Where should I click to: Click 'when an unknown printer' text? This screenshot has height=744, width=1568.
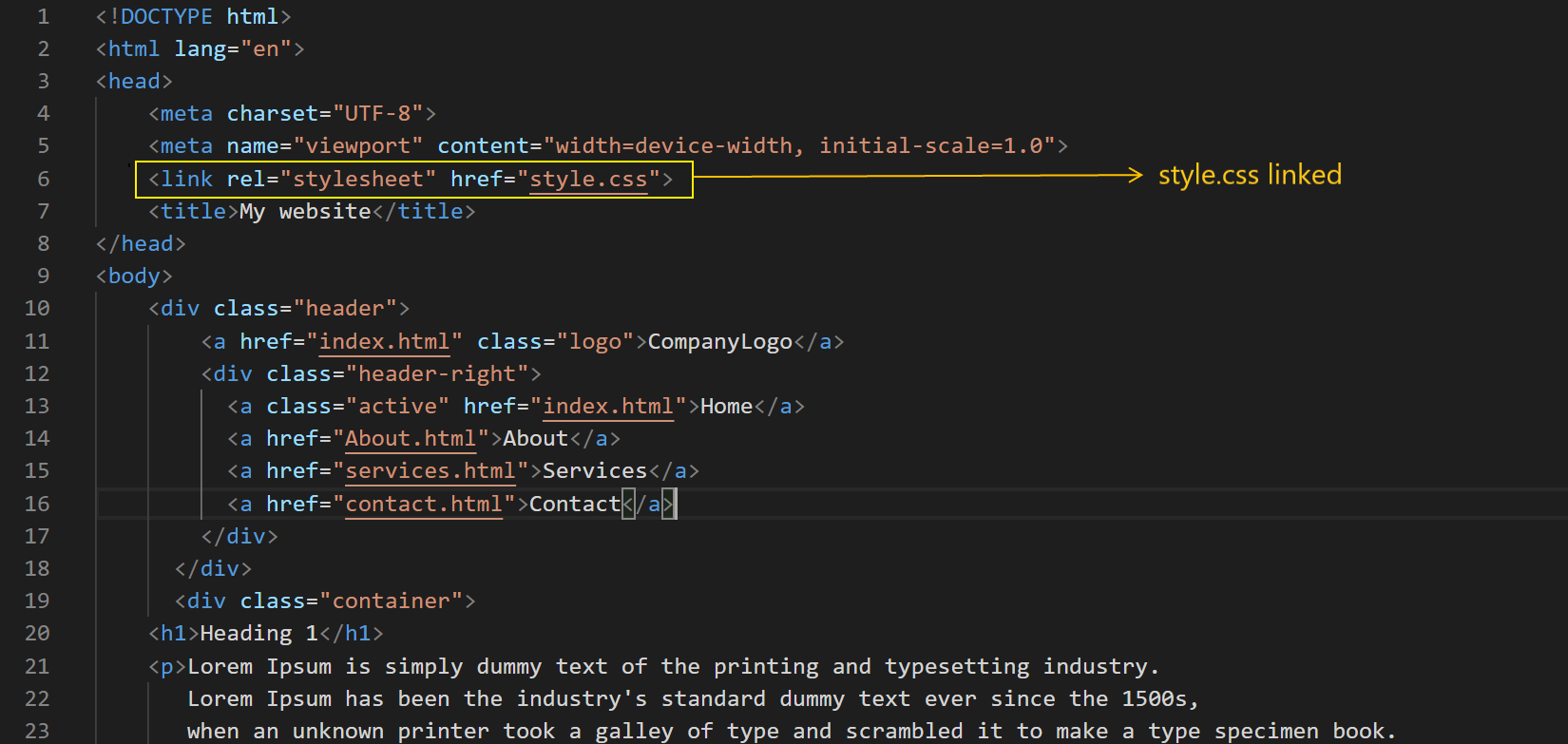click(338, 731)
